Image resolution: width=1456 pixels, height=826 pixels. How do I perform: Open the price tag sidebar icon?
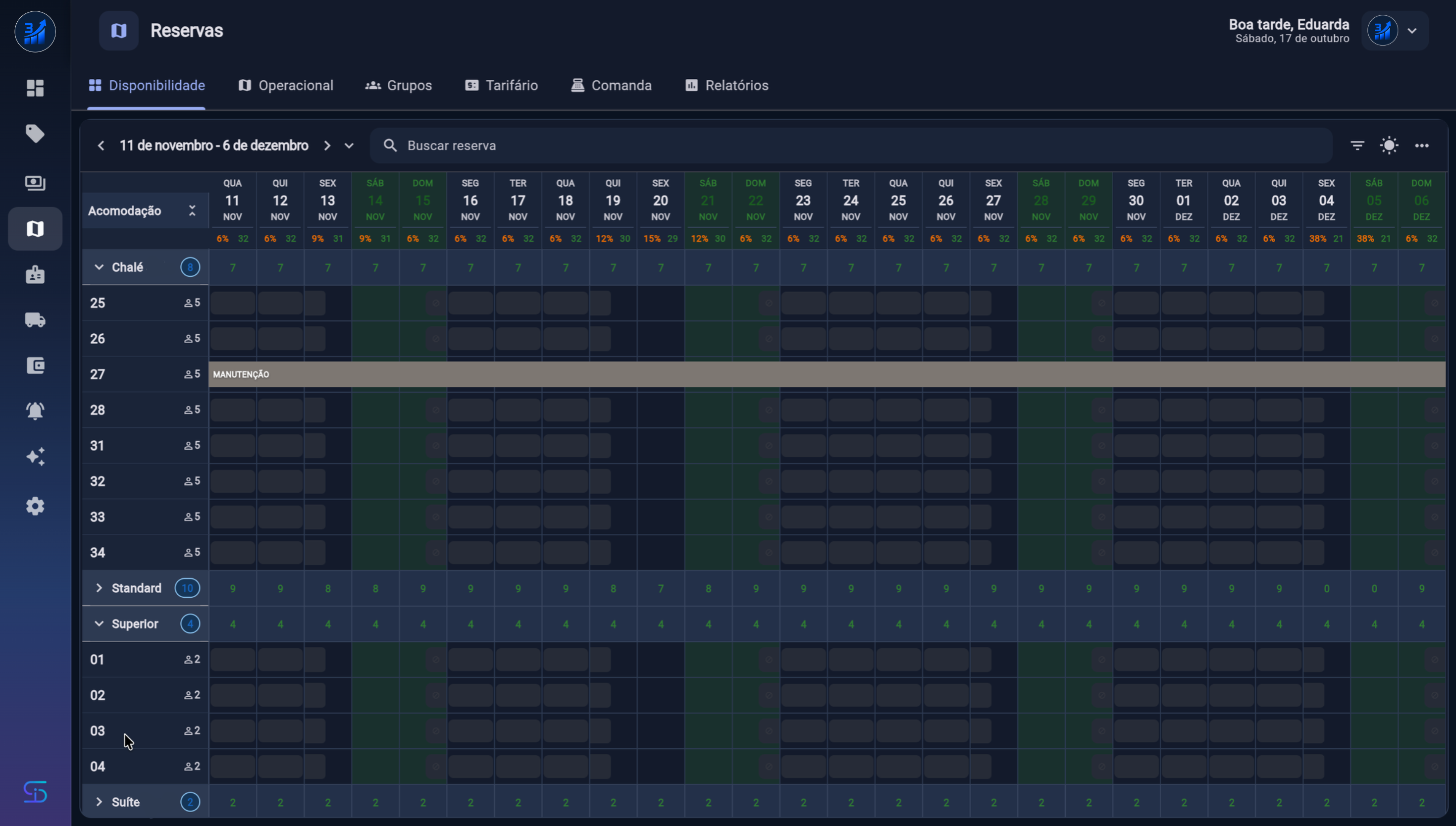tap(35, 134)
